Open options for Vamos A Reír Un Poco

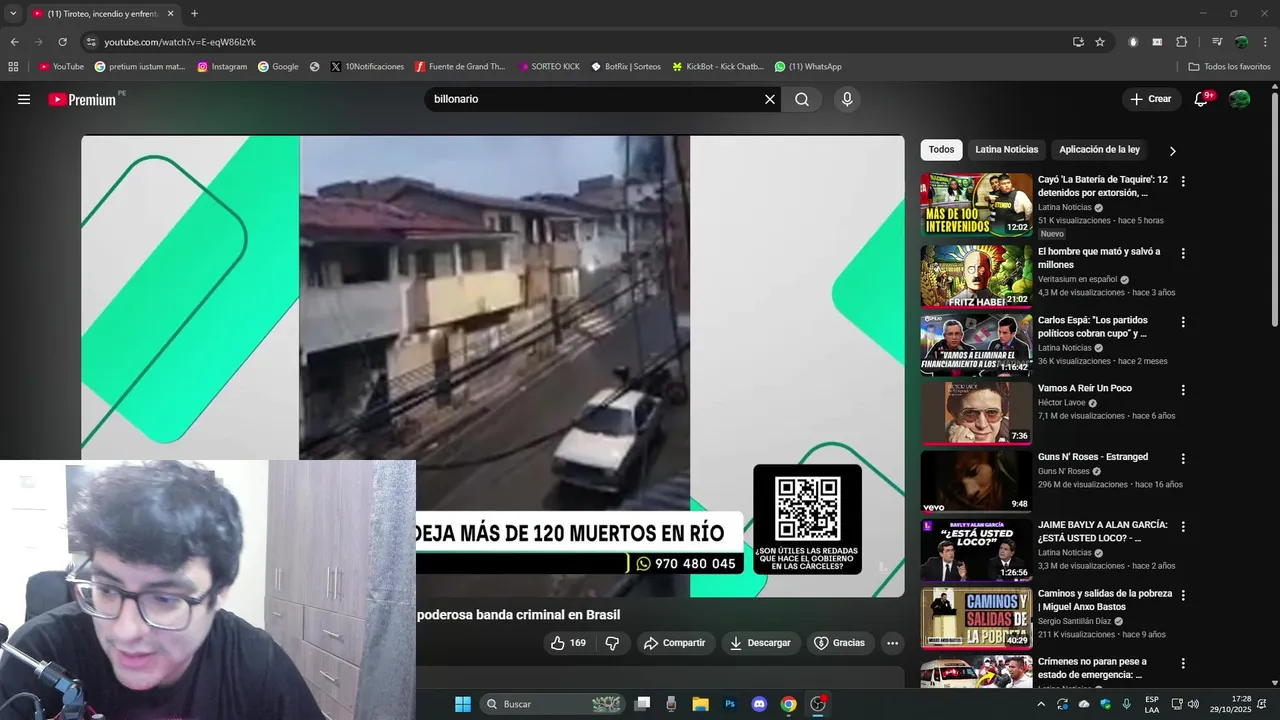1183,390
